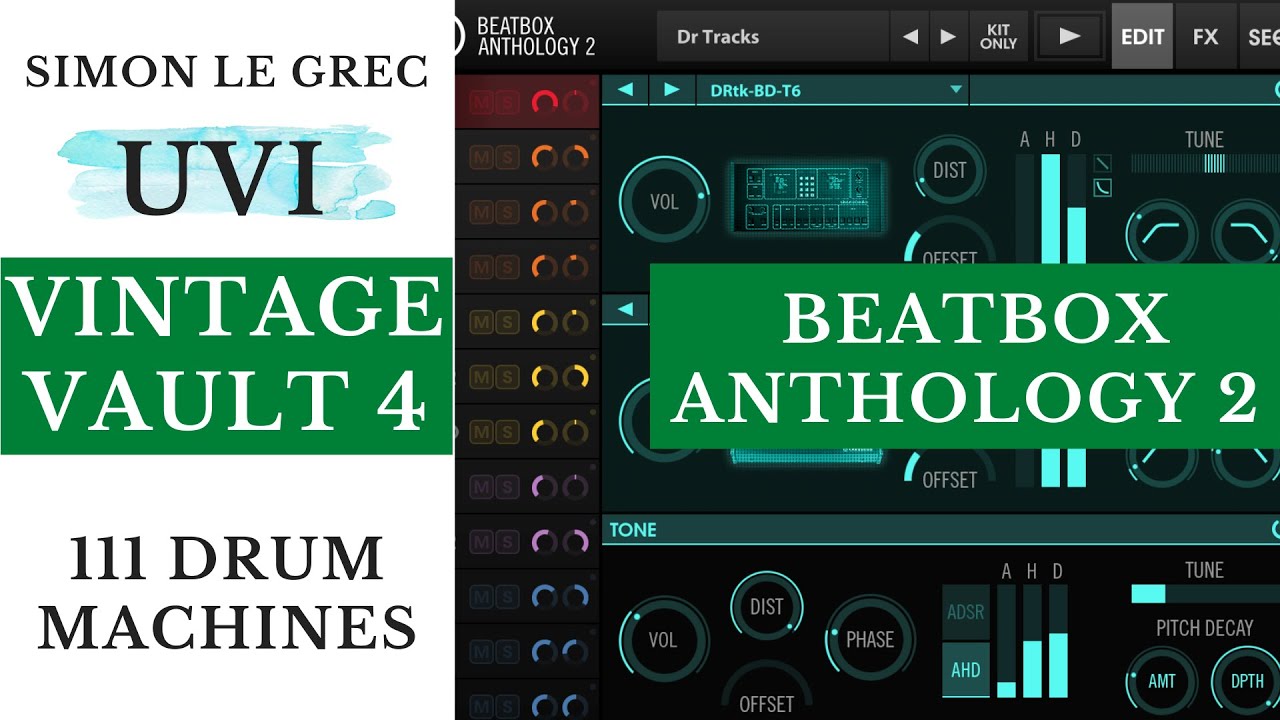Viewport: 1280px width, 720px height.
Task: Click the low-pass filter knob under TUNE
Action: click(1246, 234)
